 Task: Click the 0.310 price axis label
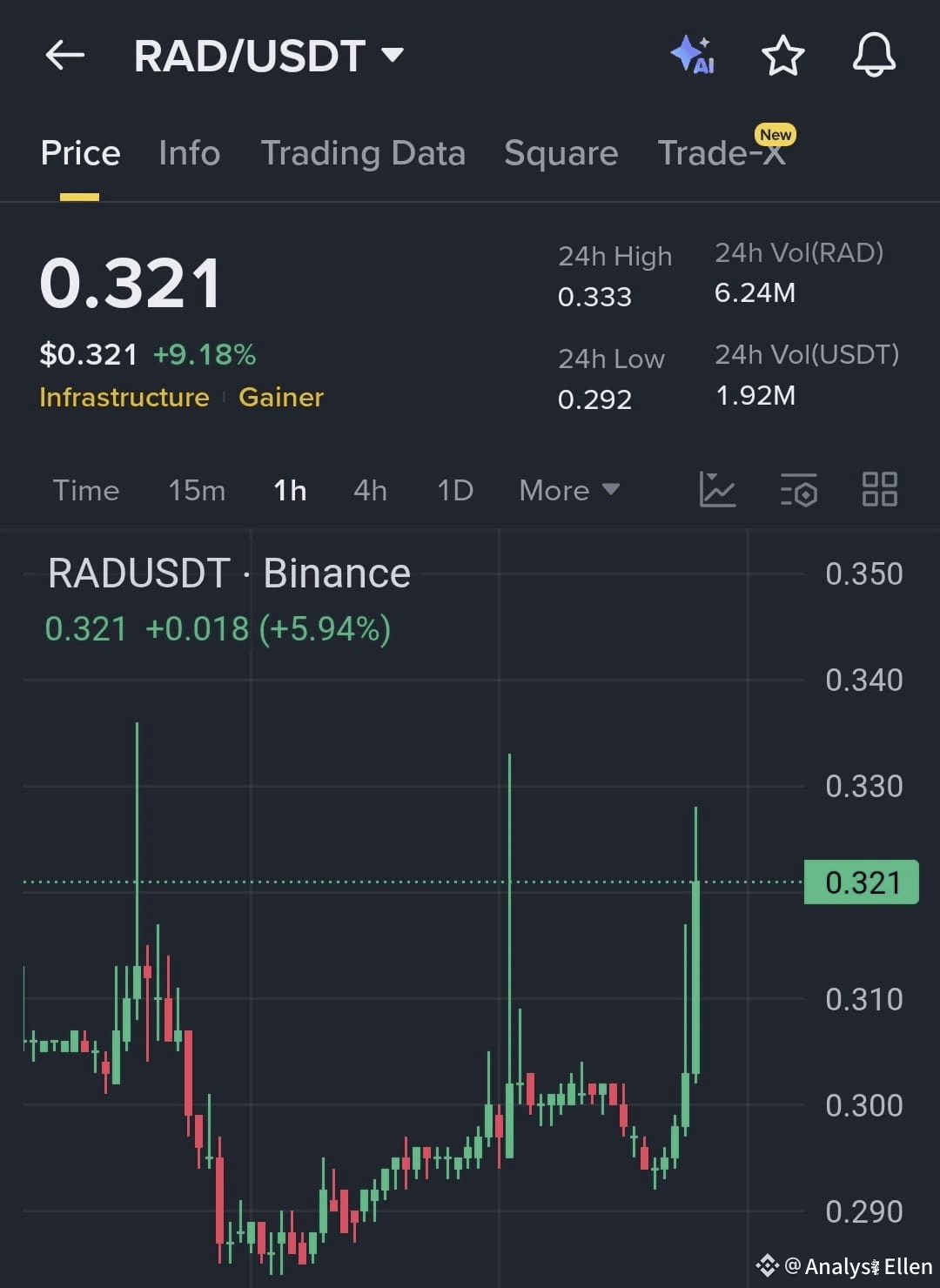point(864,1000)
